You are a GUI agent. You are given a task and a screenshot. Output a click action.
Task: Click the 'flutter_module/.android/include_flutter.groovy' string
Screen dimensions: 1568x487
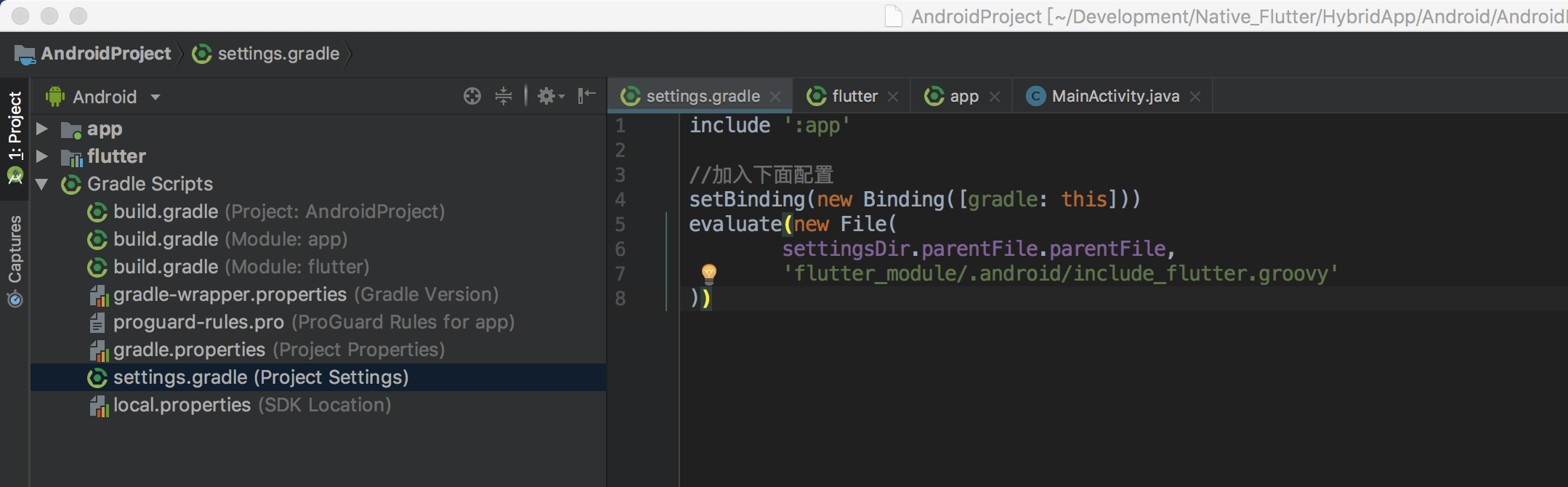(1060, 274)
